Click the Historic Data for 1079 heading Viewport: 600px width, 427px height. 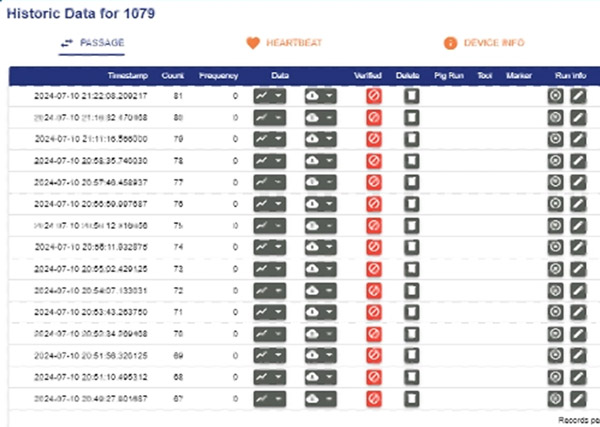pyautogui.click(x=81, y=13)
